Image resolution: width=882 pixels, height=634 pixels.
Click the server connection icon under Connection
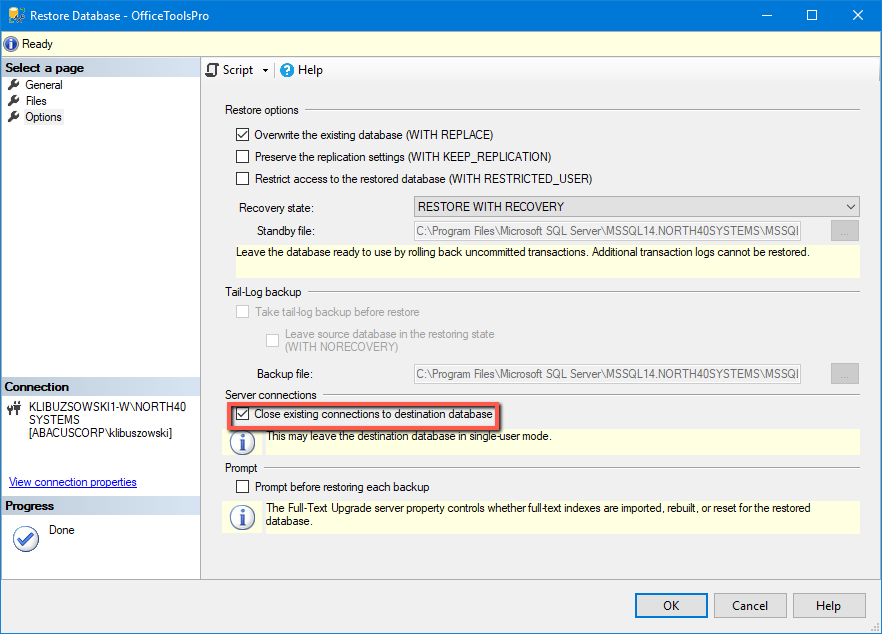[x=13, y=407]
